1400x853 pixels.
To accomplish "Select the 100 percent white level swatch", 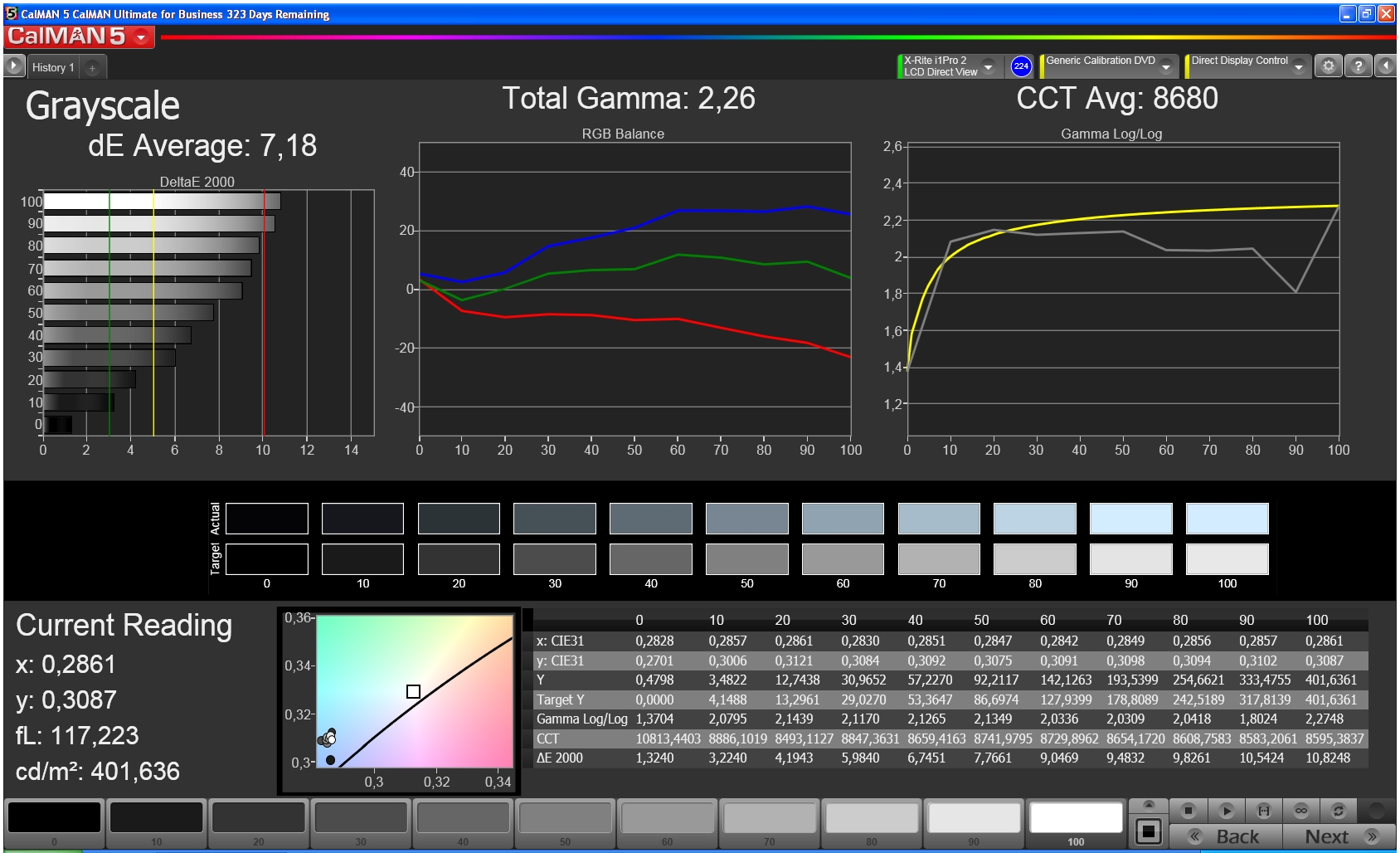I will click(1076, 822).
